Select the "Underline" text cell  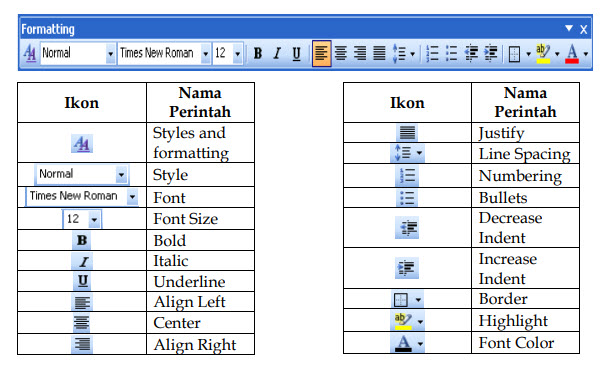(200, 282)
